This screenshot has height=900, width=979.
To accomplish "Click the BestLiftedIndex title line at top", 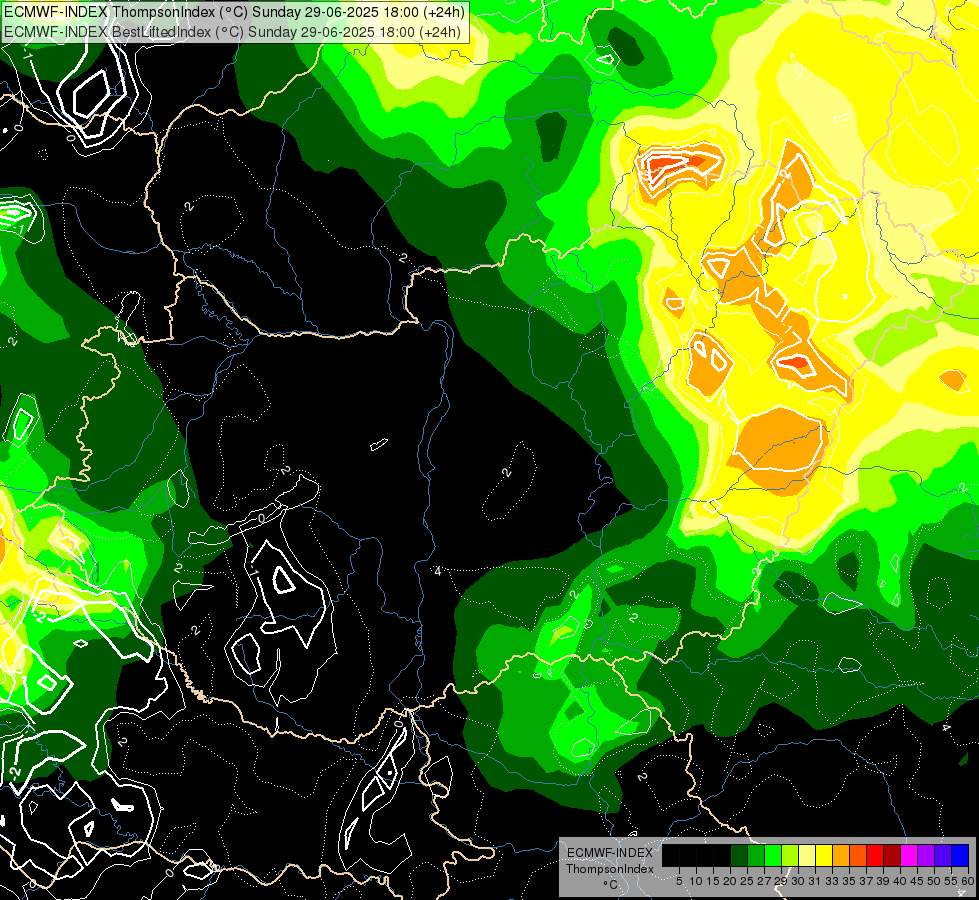I will [232, 32].
